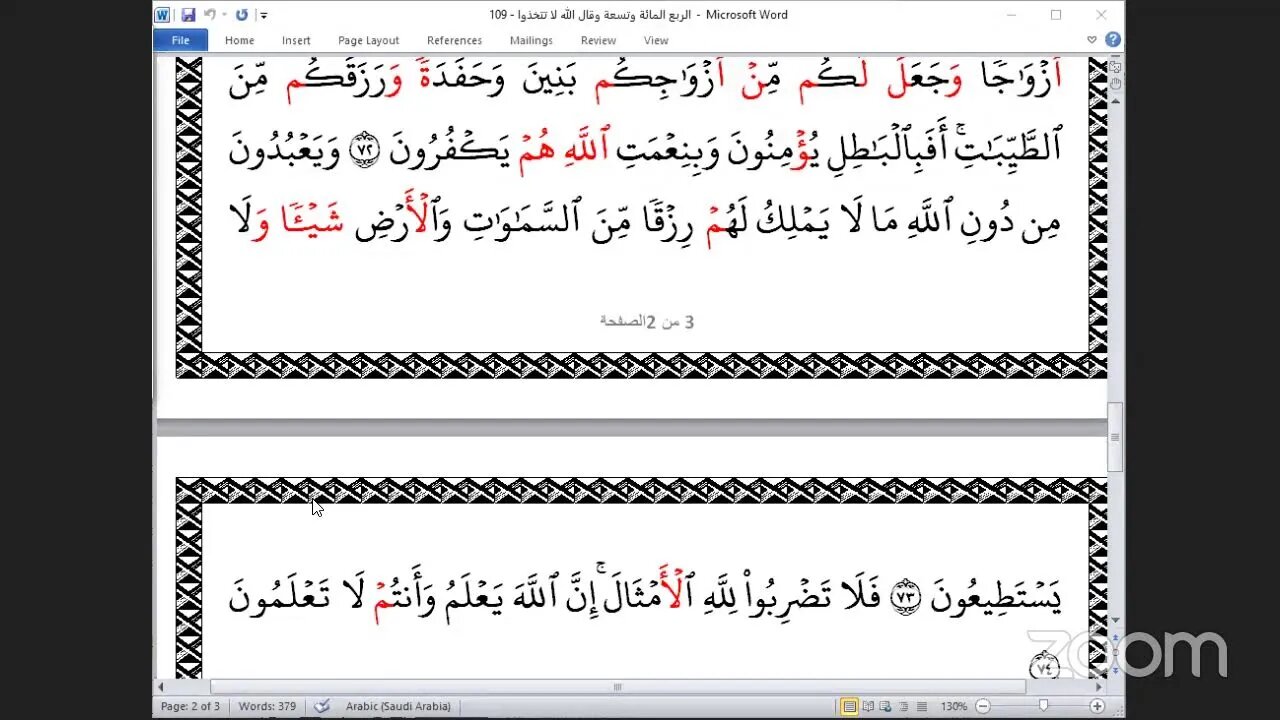The image size is (1280, 720).
Task: Open Microsoft Word Help
Action: tap(1112, 40)
